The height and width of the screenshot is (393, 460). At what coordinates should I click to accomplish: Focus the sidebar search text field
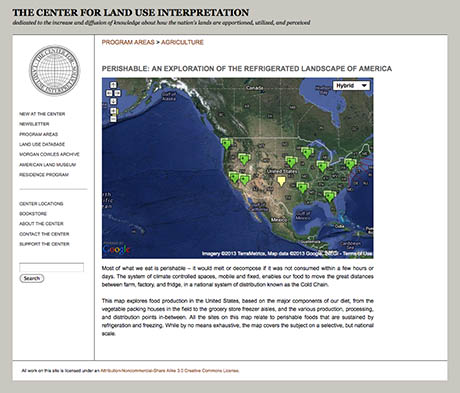[x=51, y=267]
